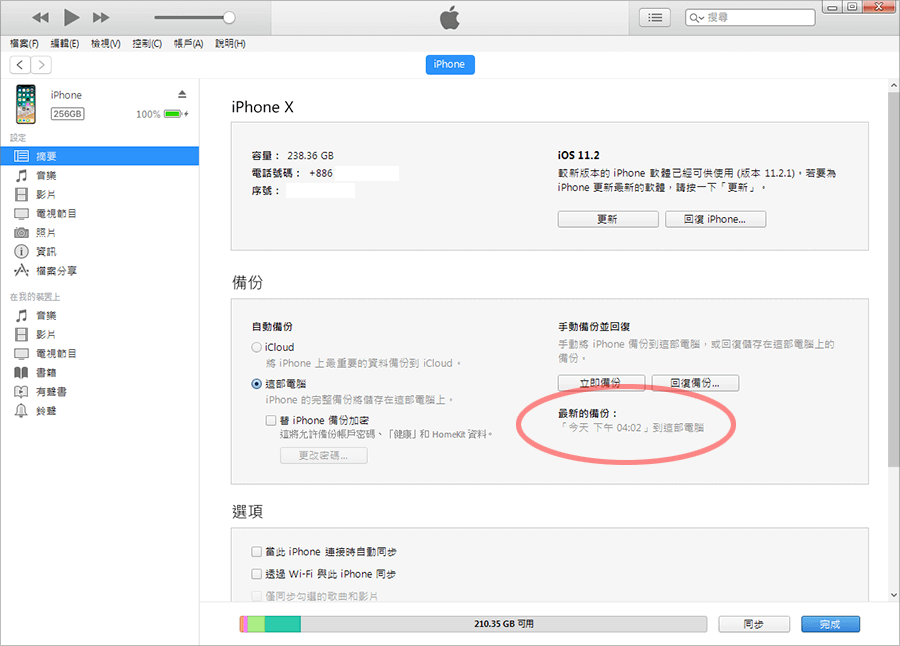
Task: Click the 回復 iPhone... button
Action: click(715, 219)
